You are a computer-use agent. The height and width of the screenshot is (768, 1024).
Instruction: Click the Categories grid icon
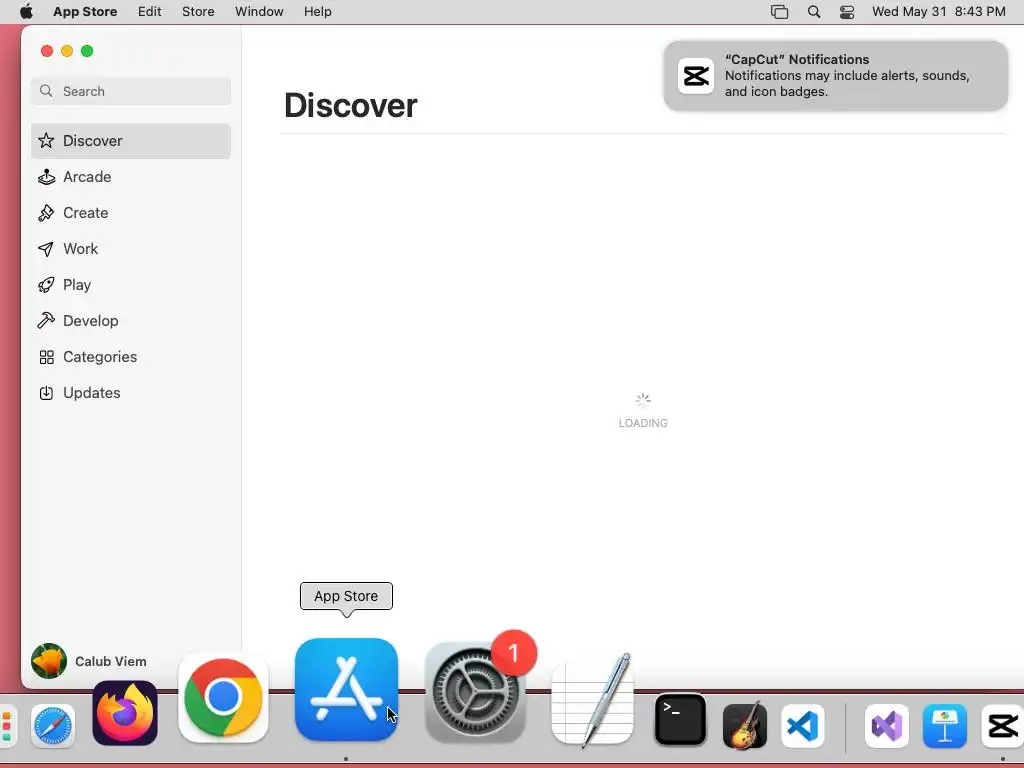46,357
